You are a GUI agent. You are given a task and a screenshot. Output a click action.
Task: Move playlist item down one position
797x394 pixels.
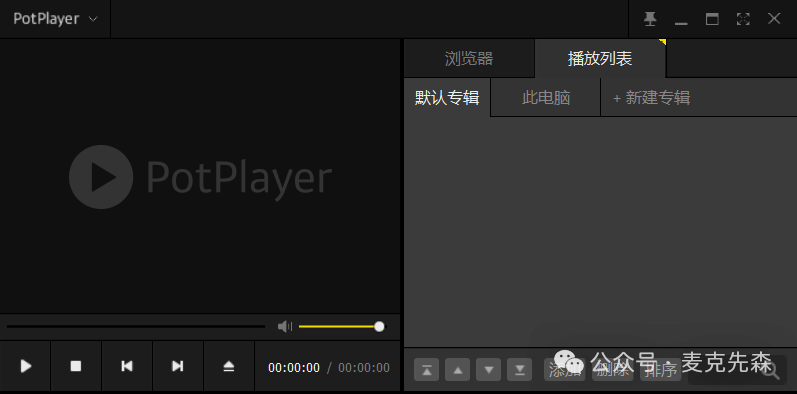488,370
